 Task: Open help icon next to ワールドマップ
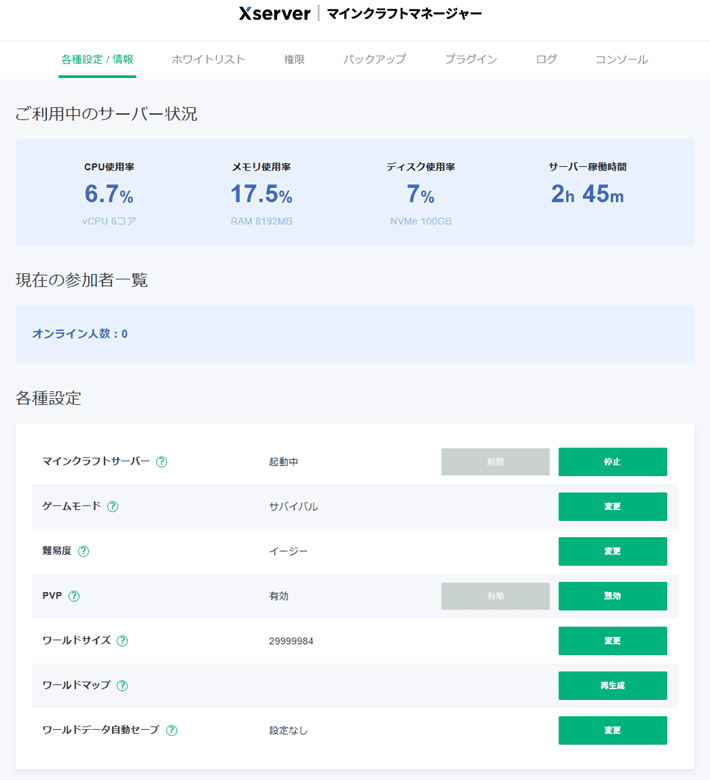click(x=122, y=685)
